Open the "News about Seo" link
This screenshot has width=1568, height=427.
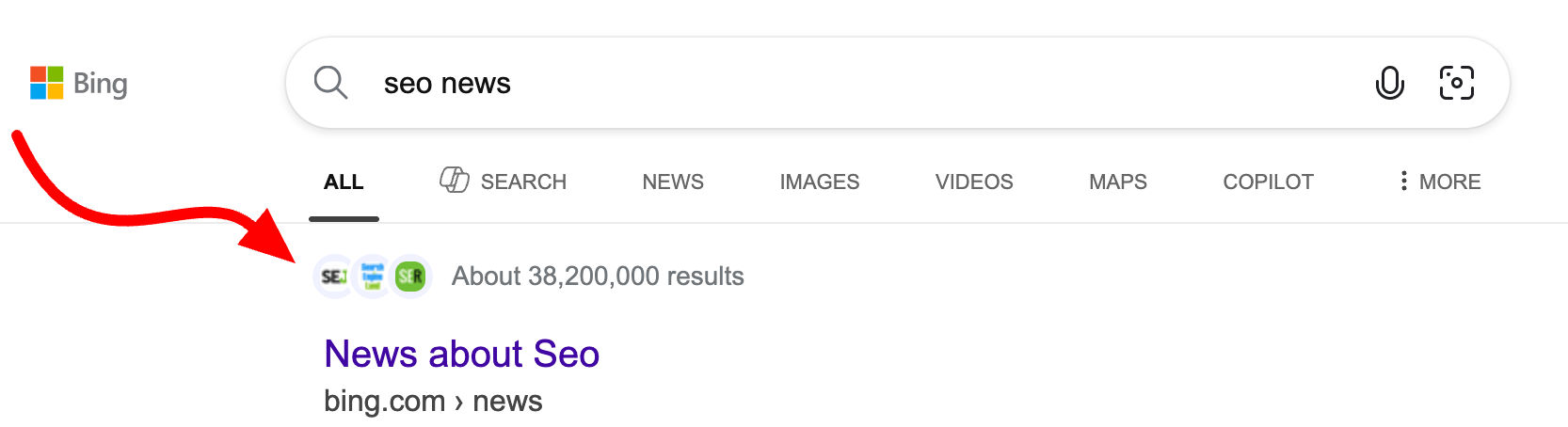[461, 355]
